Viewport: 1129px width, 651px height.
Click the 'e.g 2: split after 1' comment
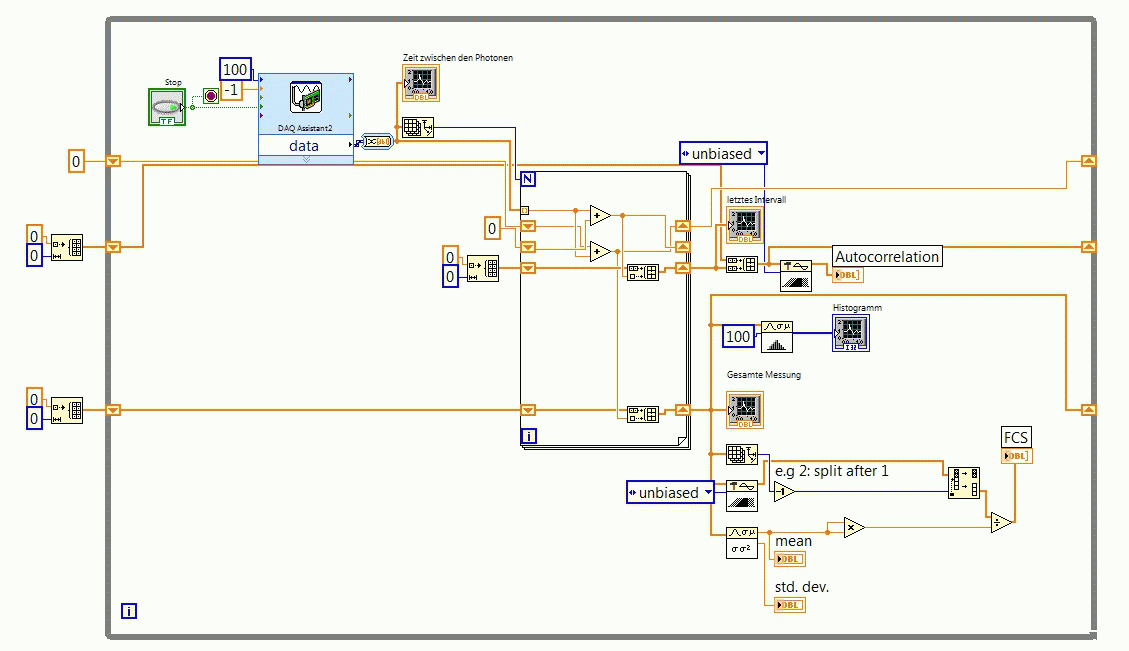point(832,471)
